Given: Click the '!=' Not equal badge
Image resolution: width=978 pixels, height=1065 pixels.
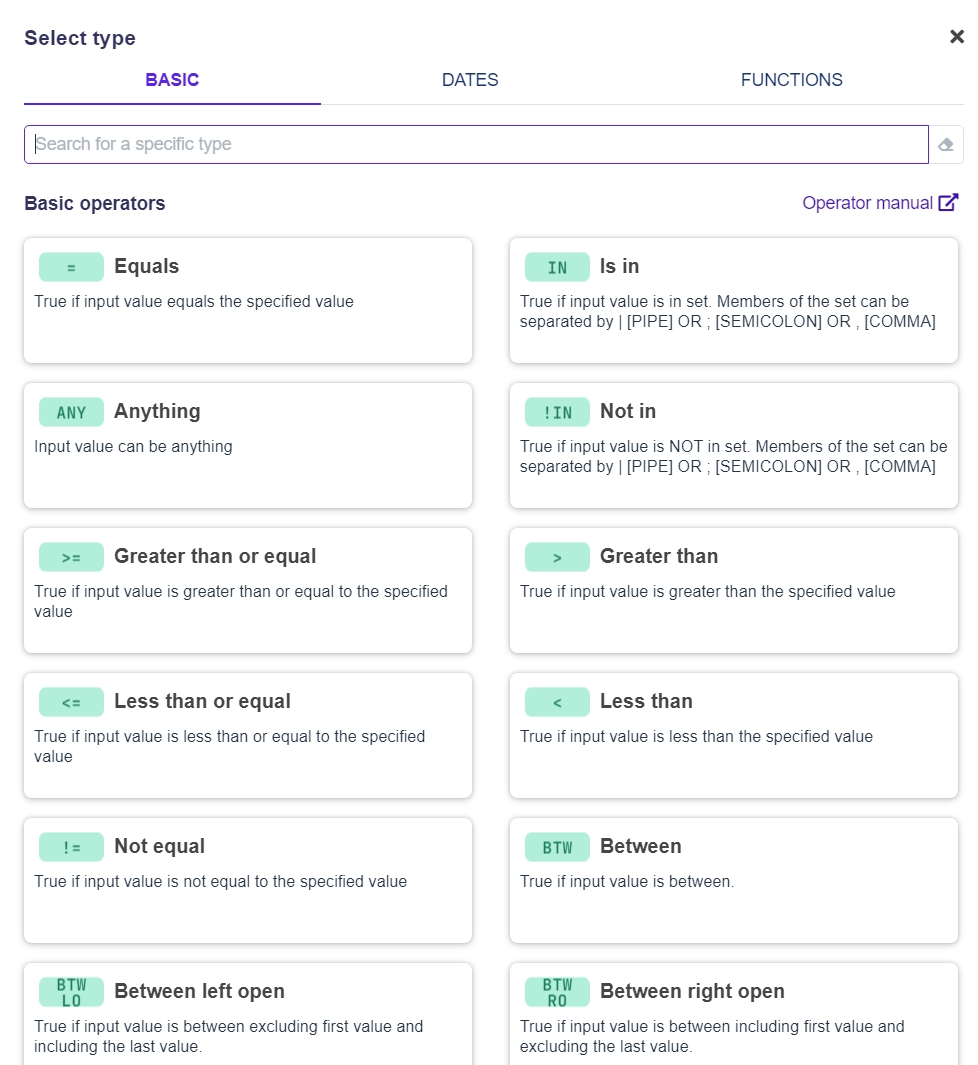Looking at the screenshot, I should pos(71,847).
